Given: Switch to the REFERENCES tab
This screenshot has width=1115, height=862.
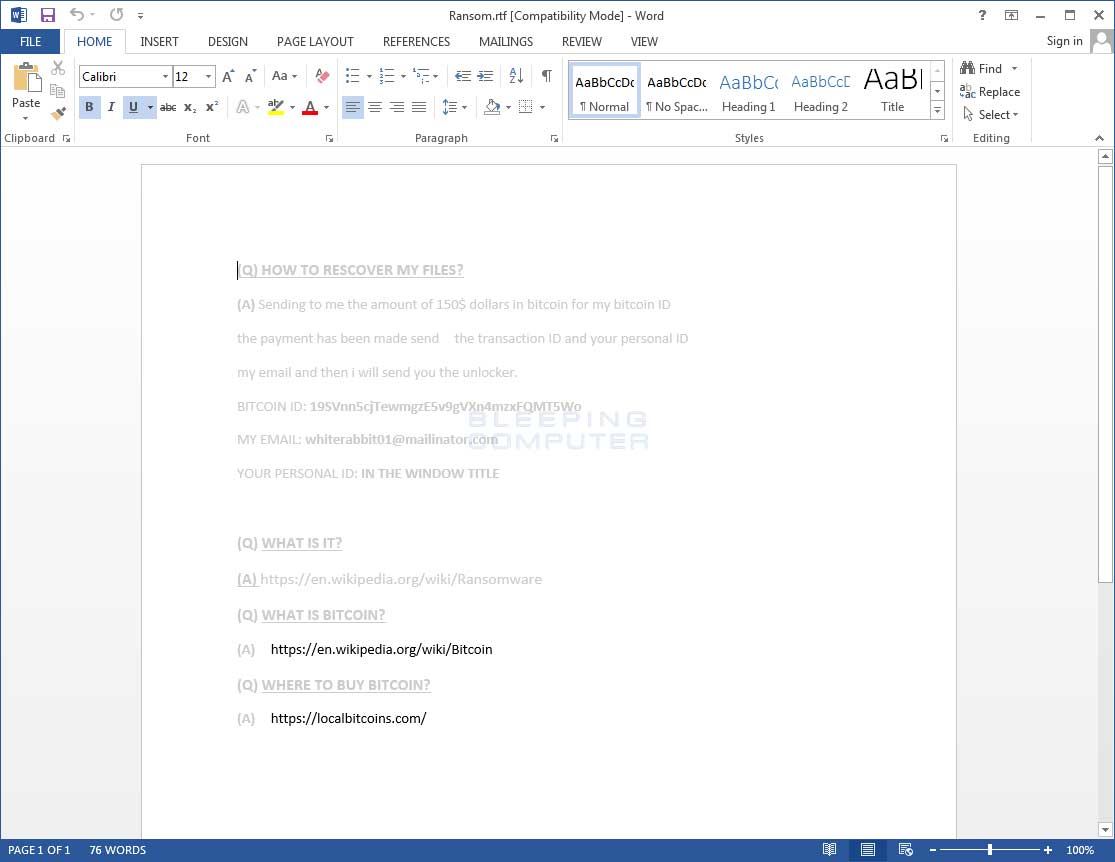Looking at the screenshot, I should [x=416, y=41].
